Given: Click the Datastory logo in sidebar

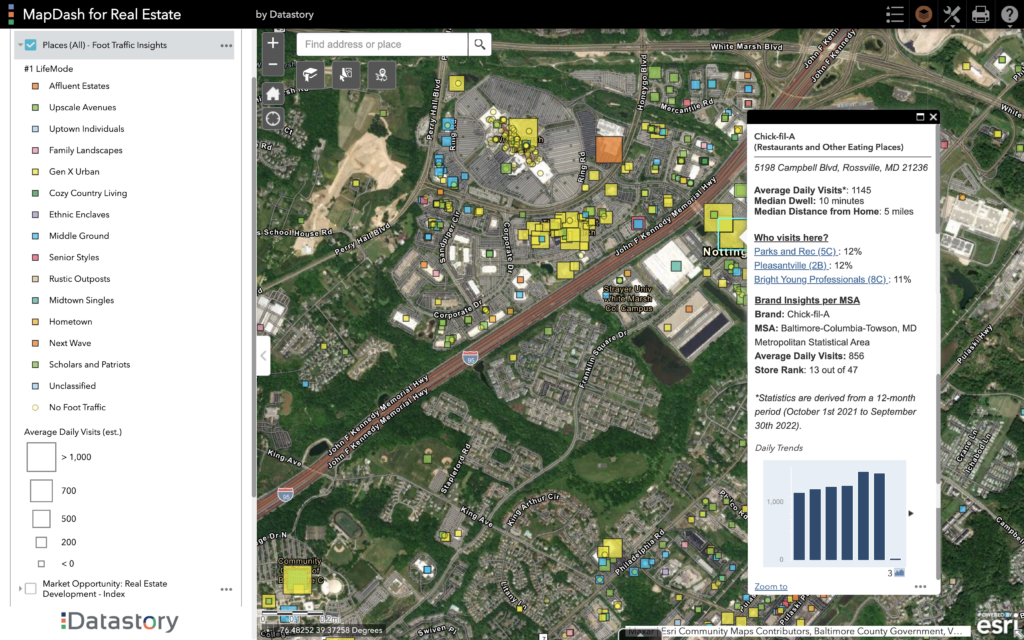Looking at the screenshot, I should click(x=120, y=621).
